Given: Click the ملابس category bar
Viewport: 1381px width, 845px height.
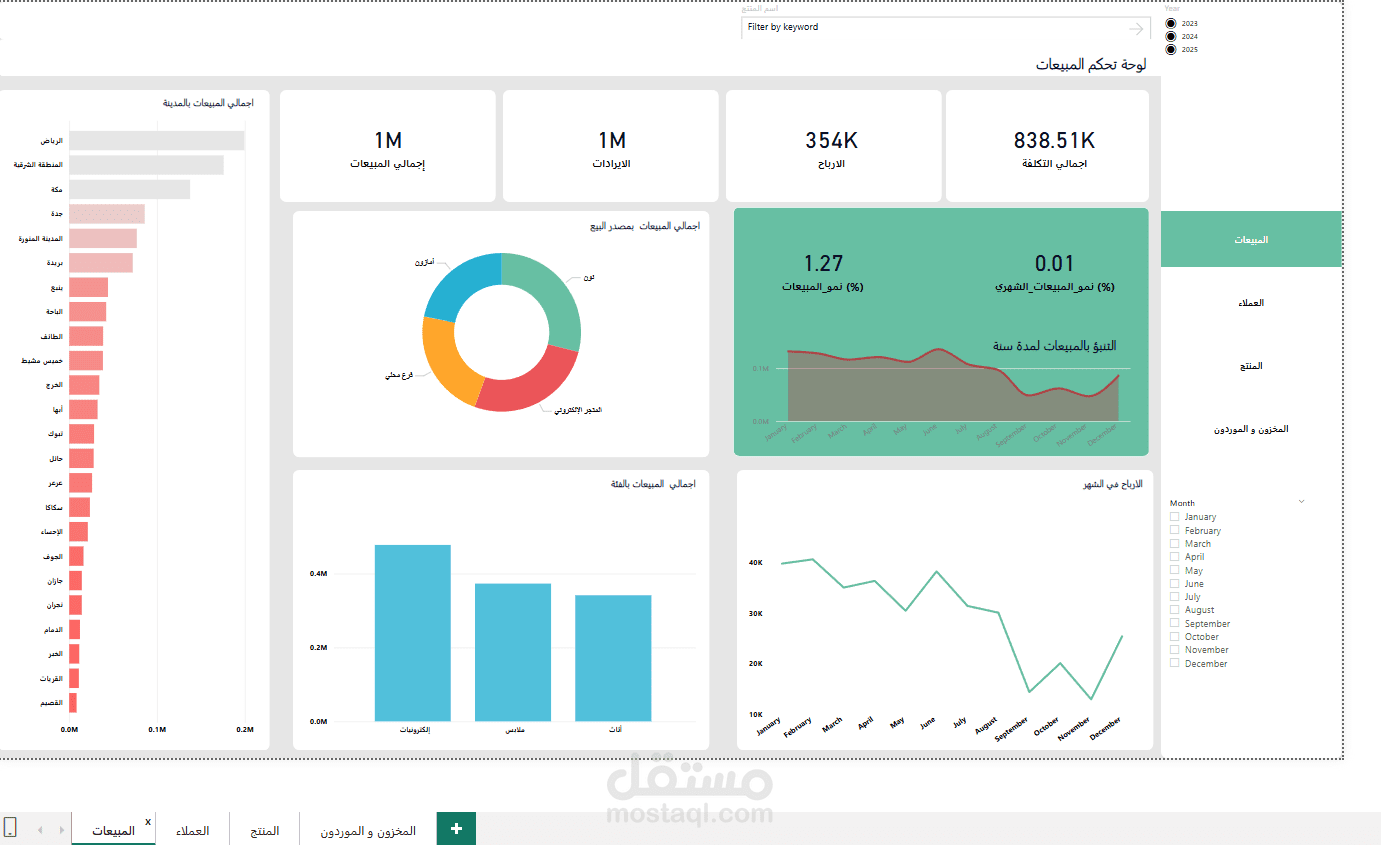Looking at the screenshot, I should (513, 652).
